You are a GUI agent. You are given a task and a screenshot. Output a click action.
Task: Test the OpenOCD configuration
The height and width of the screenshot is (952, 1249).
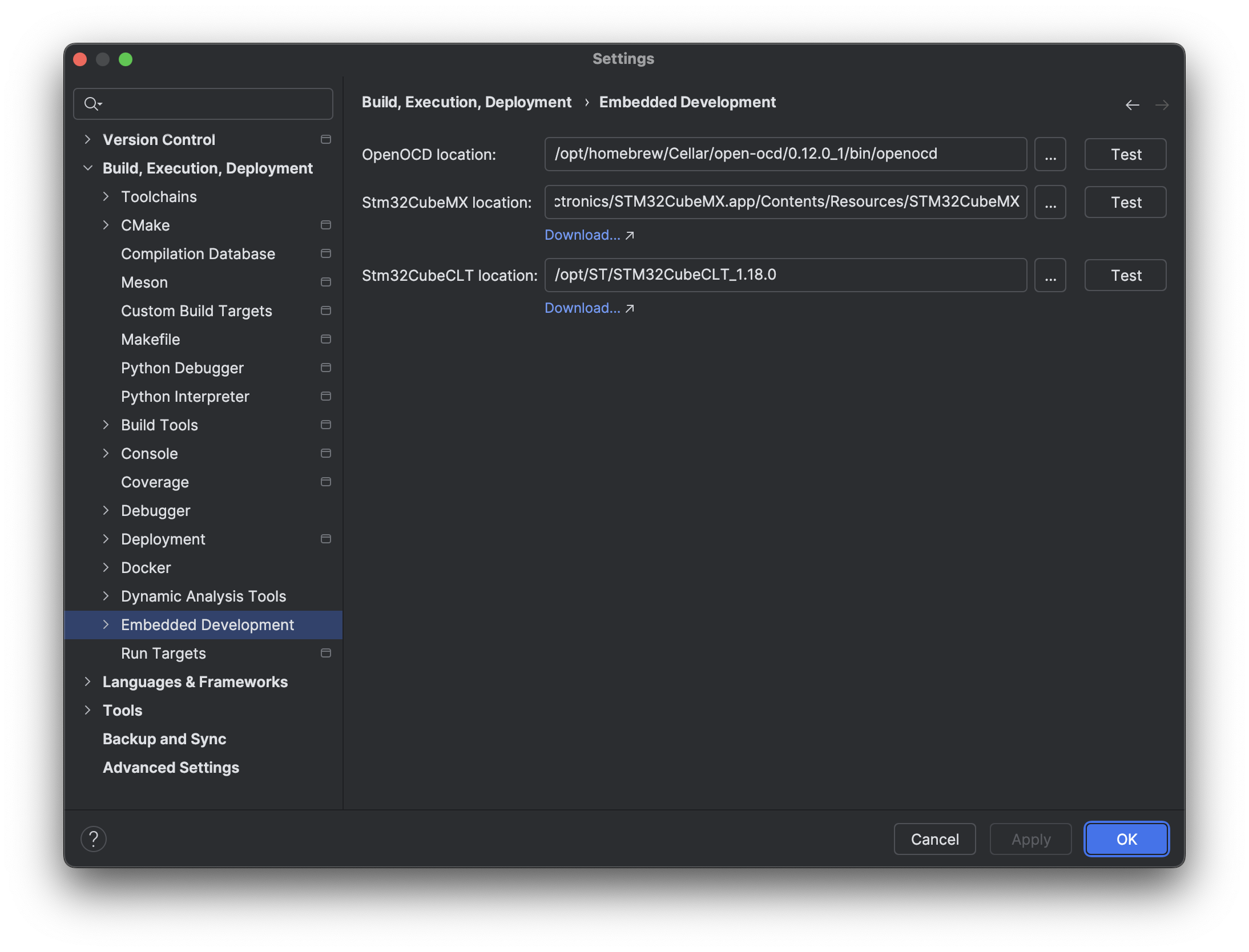click(x=1125, y=154)
